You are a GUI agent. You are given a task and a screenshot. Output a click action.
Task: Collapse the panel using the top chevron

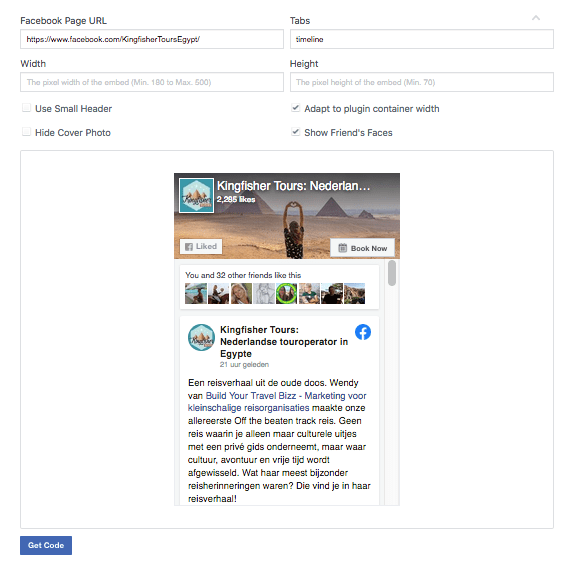tap(536, 18)
